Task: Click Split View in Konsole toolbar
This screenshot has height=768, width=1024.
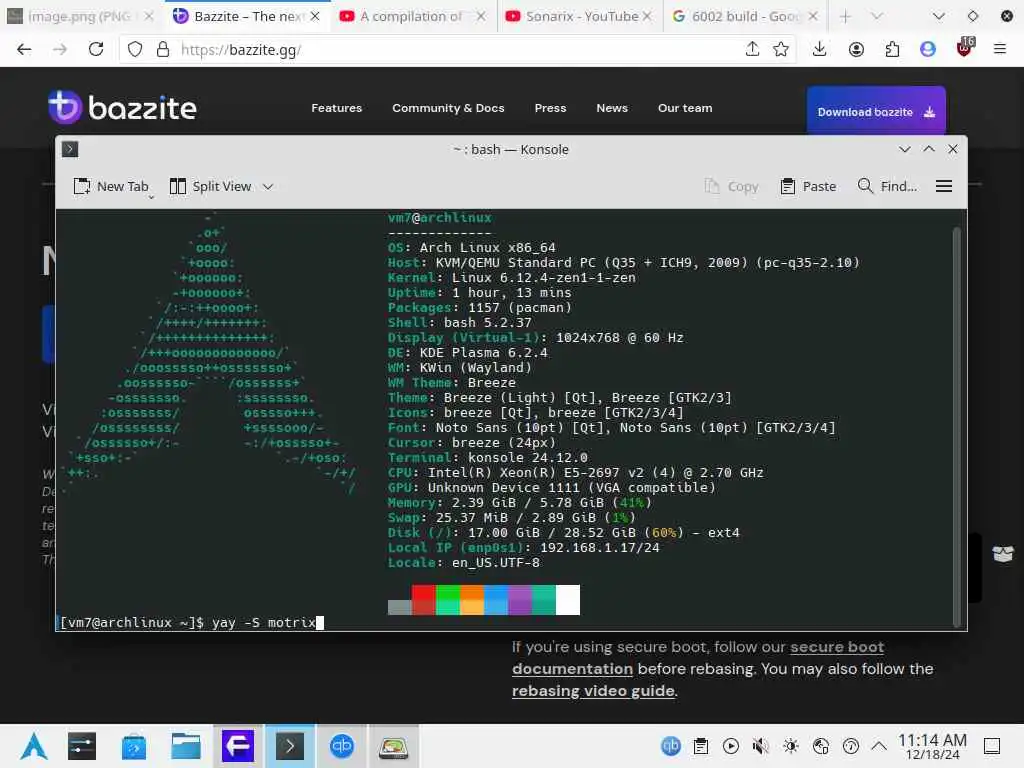Action: coord(210,187)
